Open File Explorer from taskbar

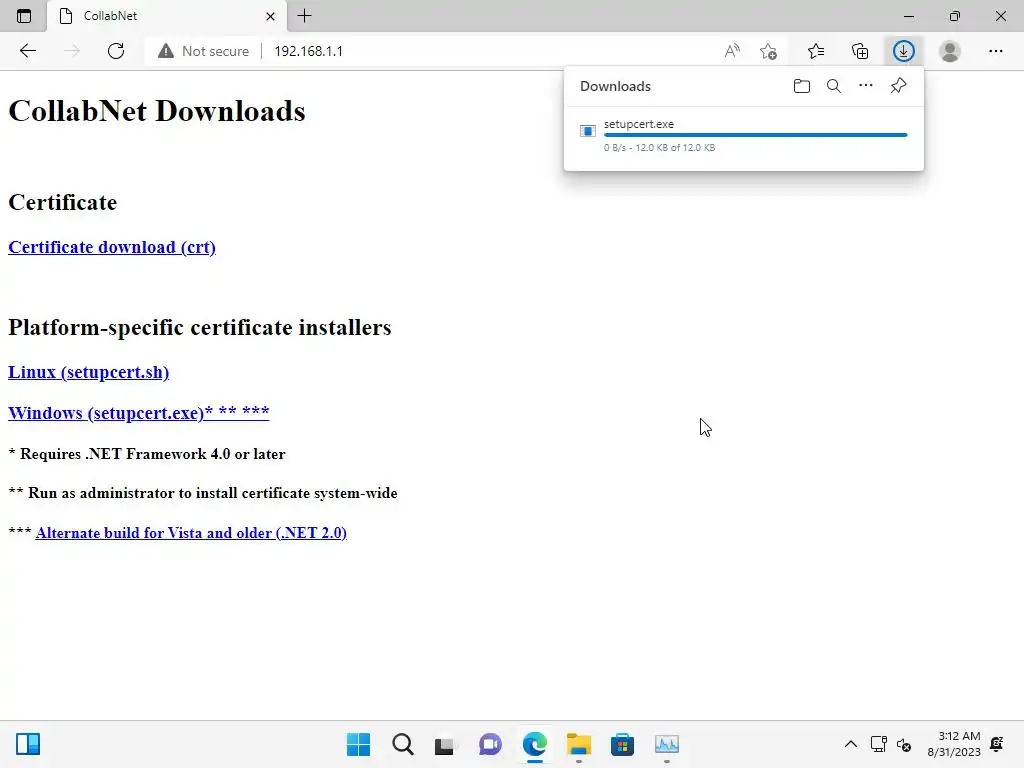(579, 744)
